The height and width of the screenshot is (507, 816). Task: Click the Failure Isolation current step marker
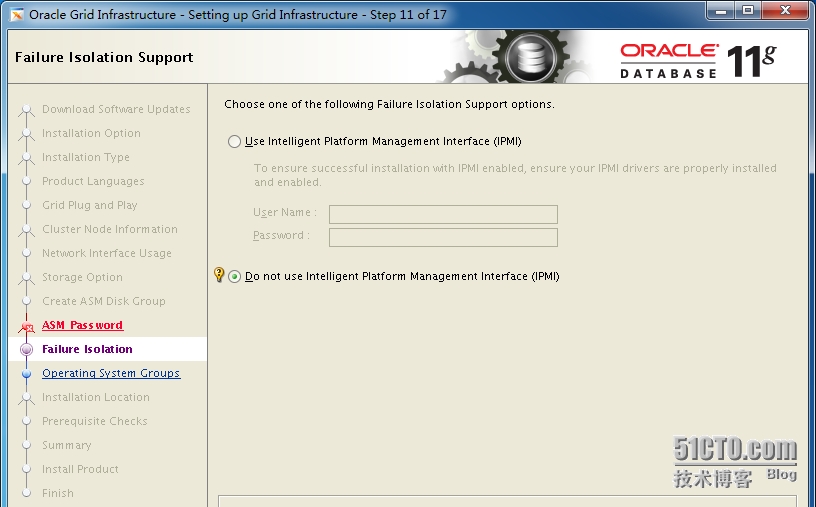click(x=27, y=349)
